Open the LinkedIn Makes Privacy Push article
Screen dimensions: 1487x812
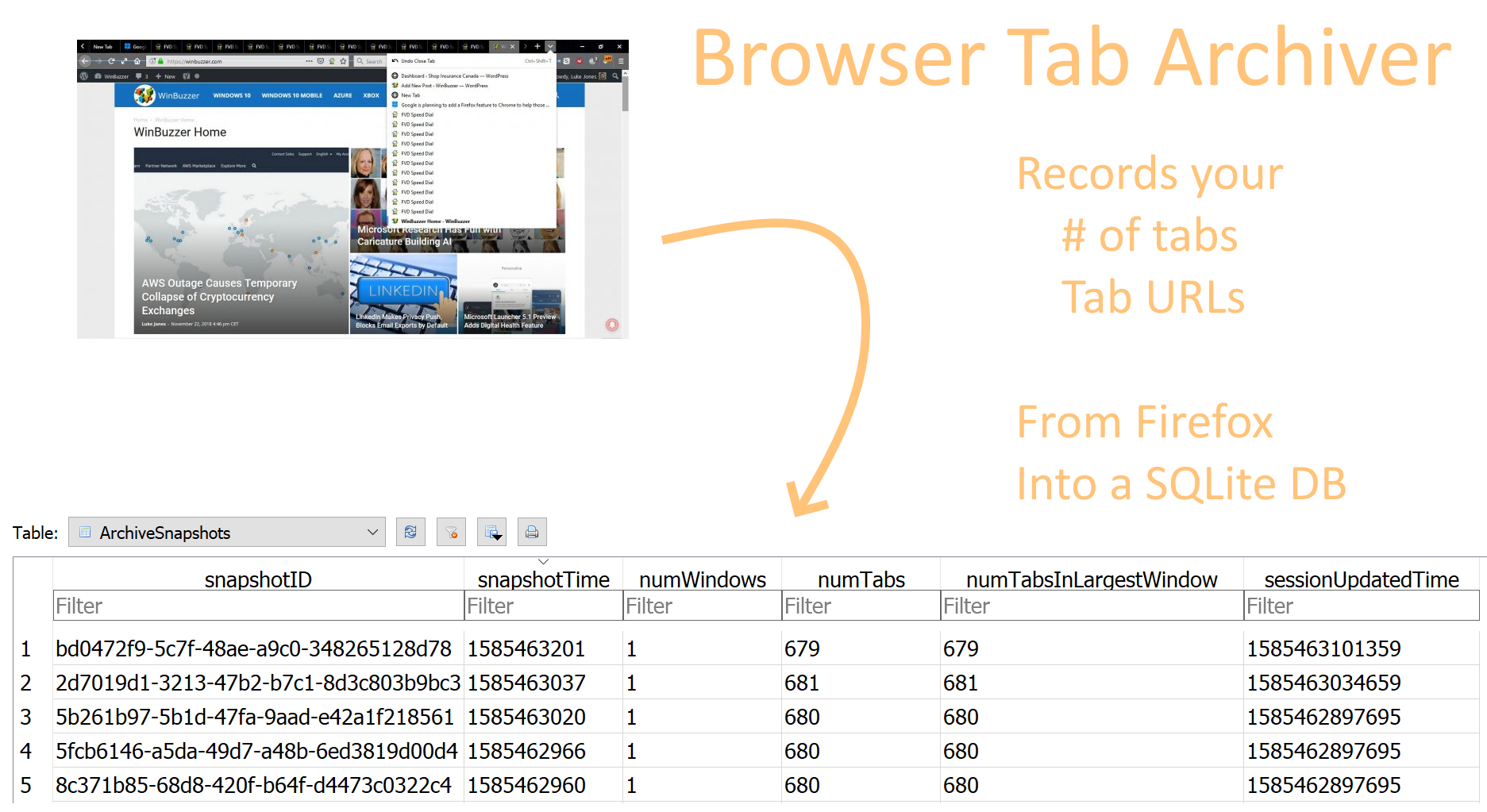[x=403, y=294]
